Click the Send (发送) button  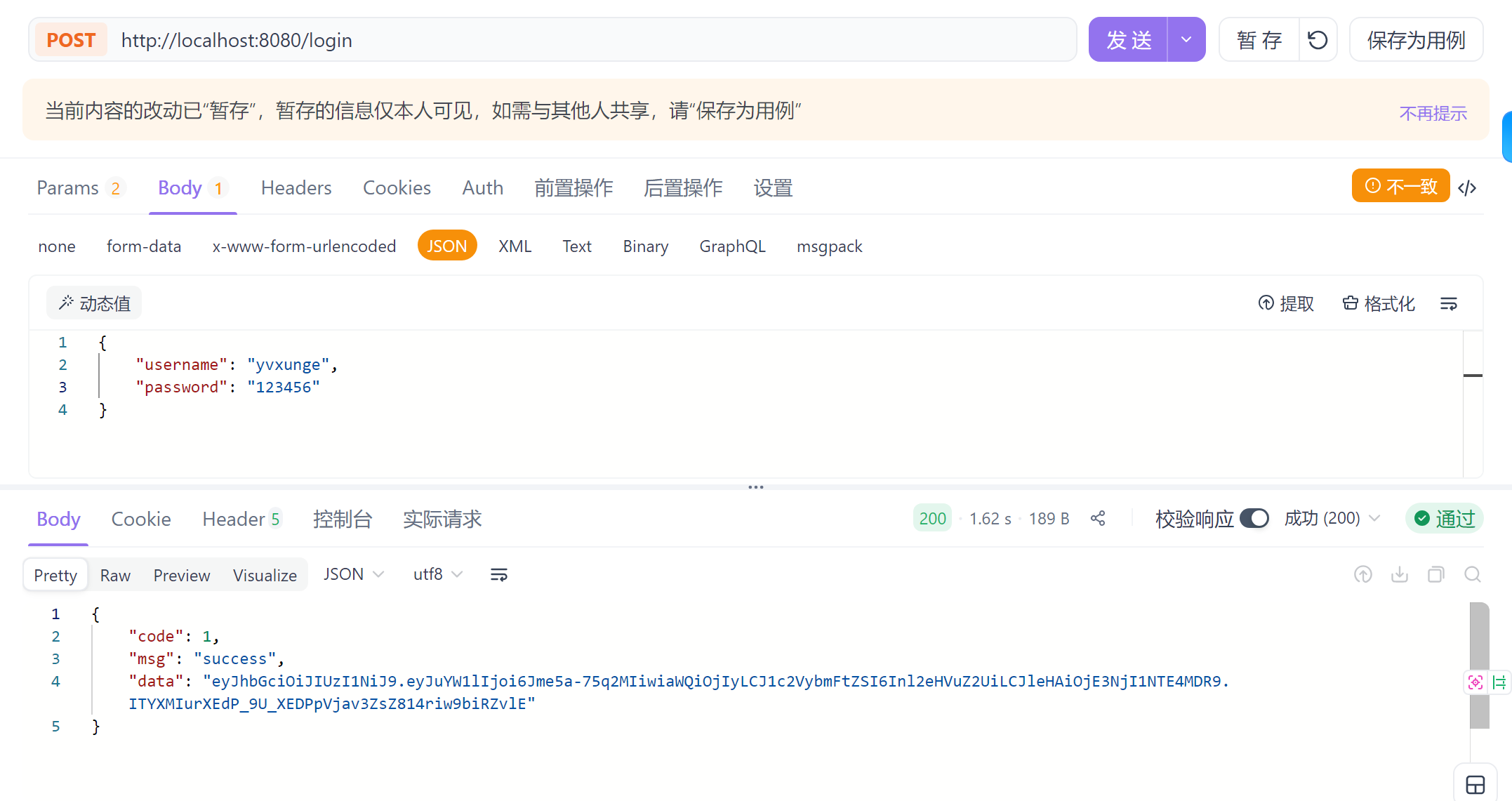[1128, 40]
